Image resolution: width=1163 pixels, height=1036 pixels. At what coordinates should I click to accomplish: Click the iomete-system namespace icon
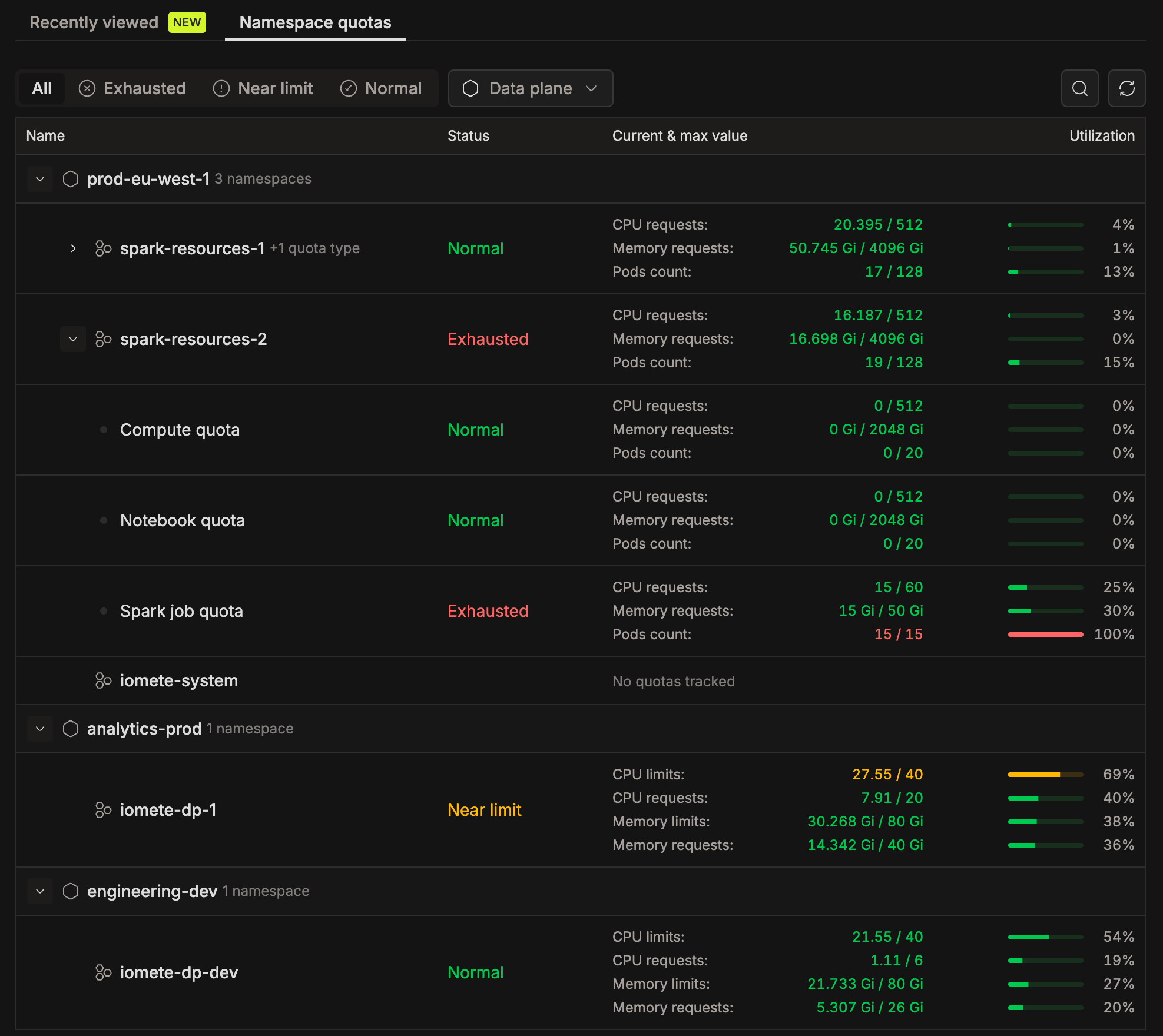pyautogui.click(x=104, y=680)
